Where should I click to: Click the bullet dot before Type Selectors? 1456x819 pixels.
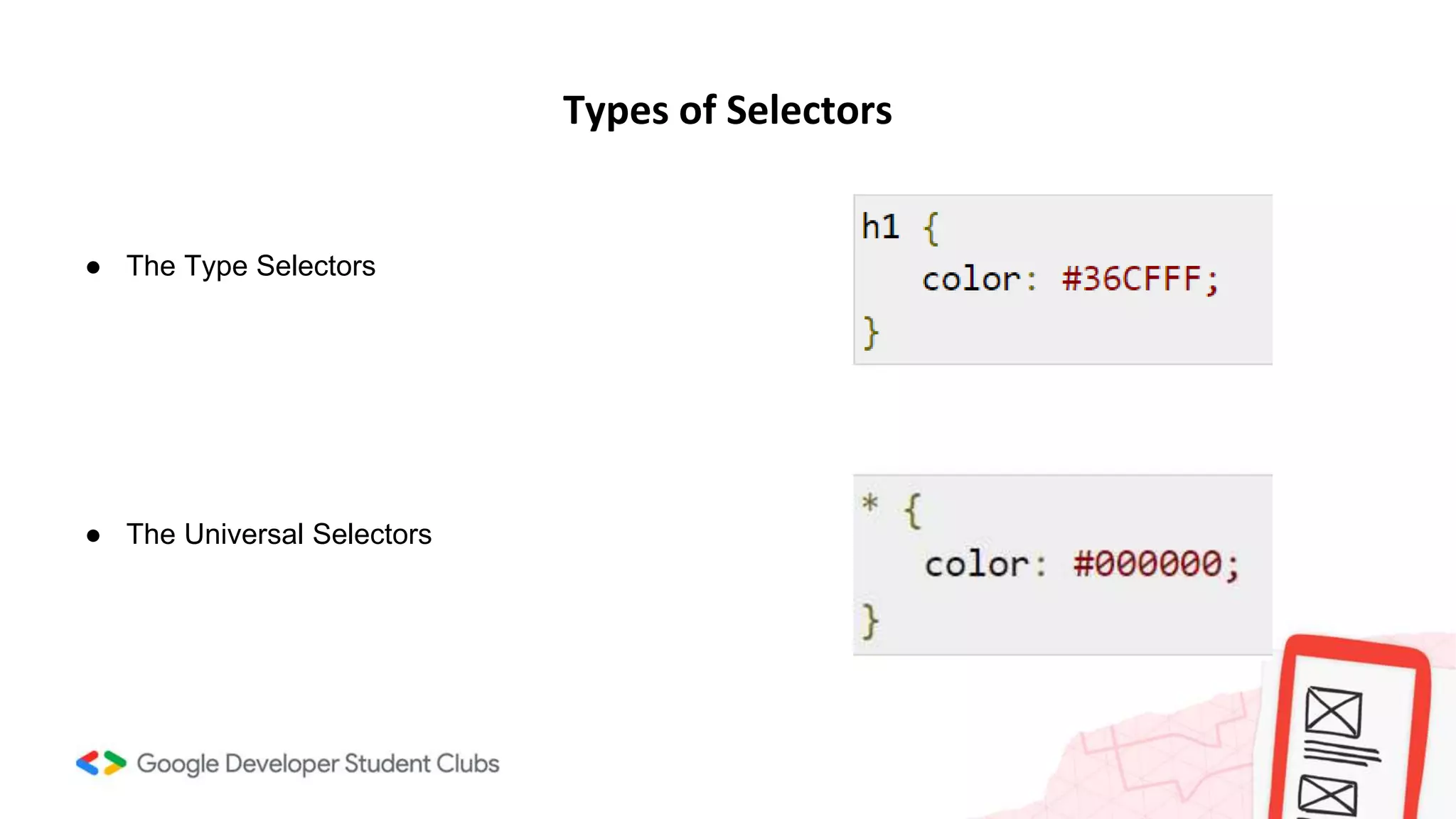[x=93, y=267]
